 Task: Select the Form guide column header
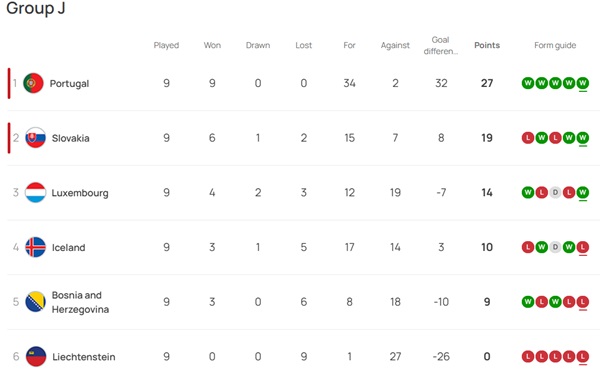tap(555, 45)
